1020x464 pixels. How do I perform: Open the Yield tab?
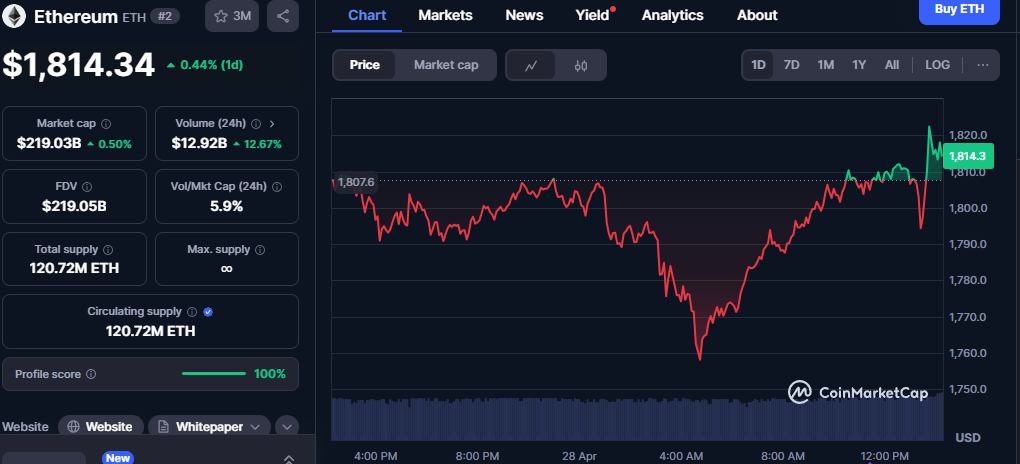click(x=593, y=15)
